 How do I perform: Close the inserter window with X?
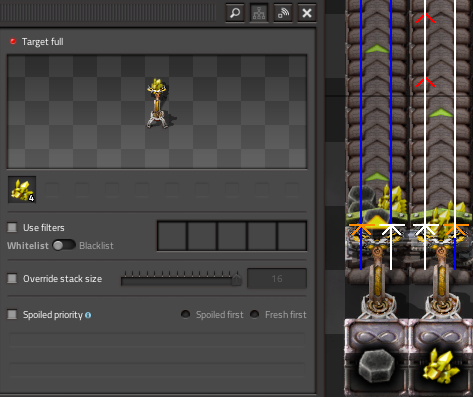307,13
